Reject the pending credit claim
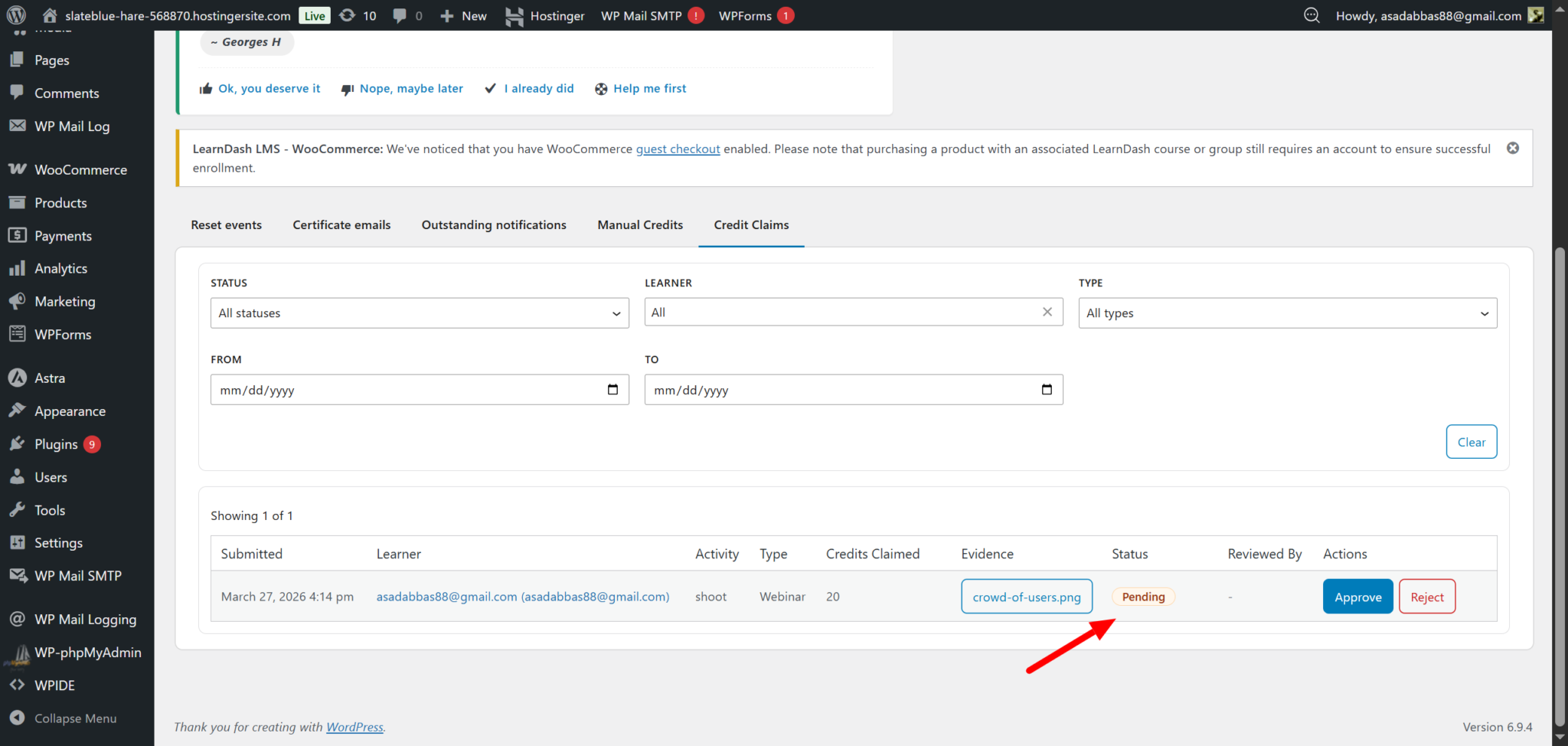The height and width of the screenshot is (746, 1568). pos(1426,597)
